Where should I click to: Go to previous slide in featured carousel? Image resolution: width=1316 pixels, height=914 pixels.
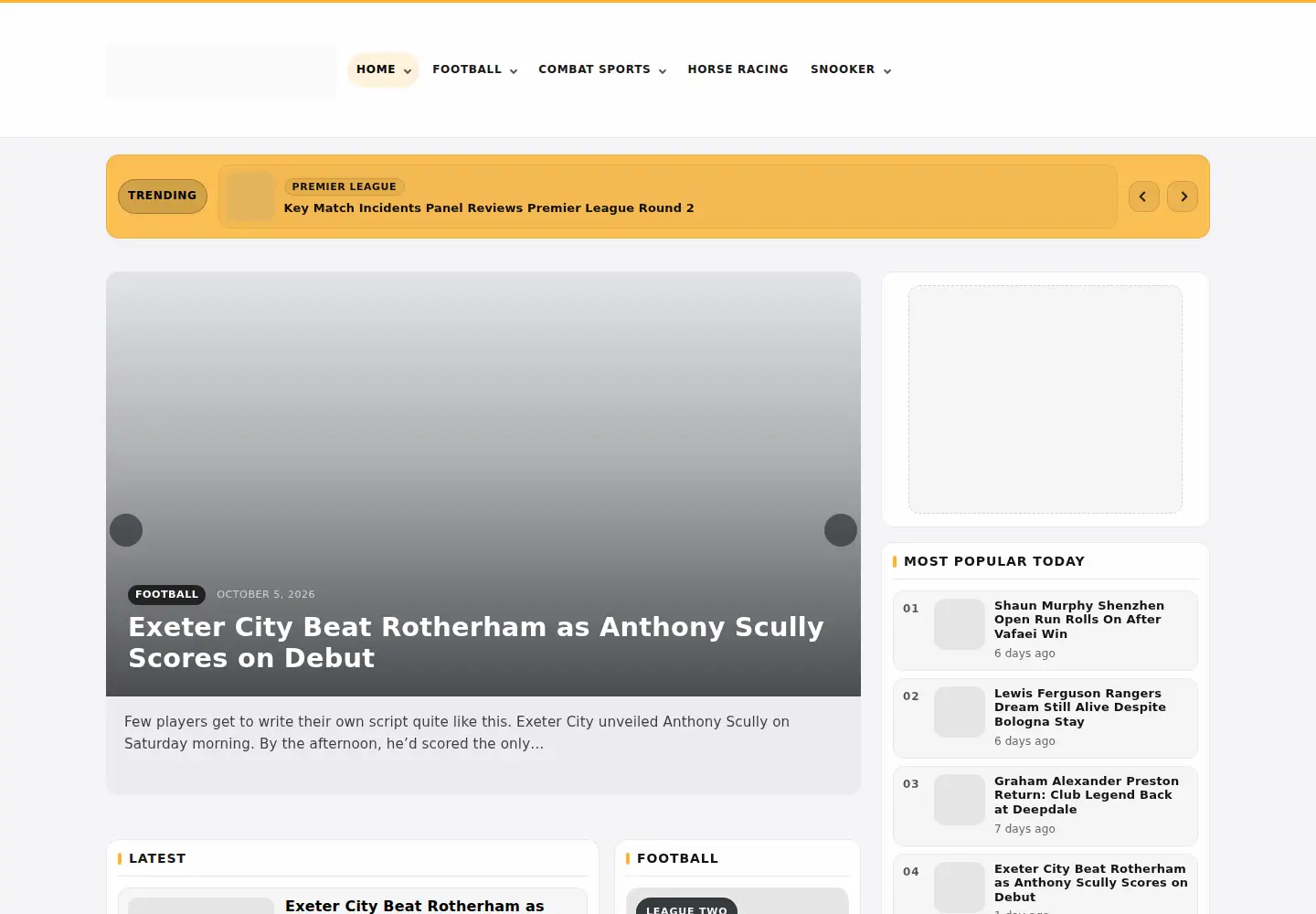pos(126,530)
